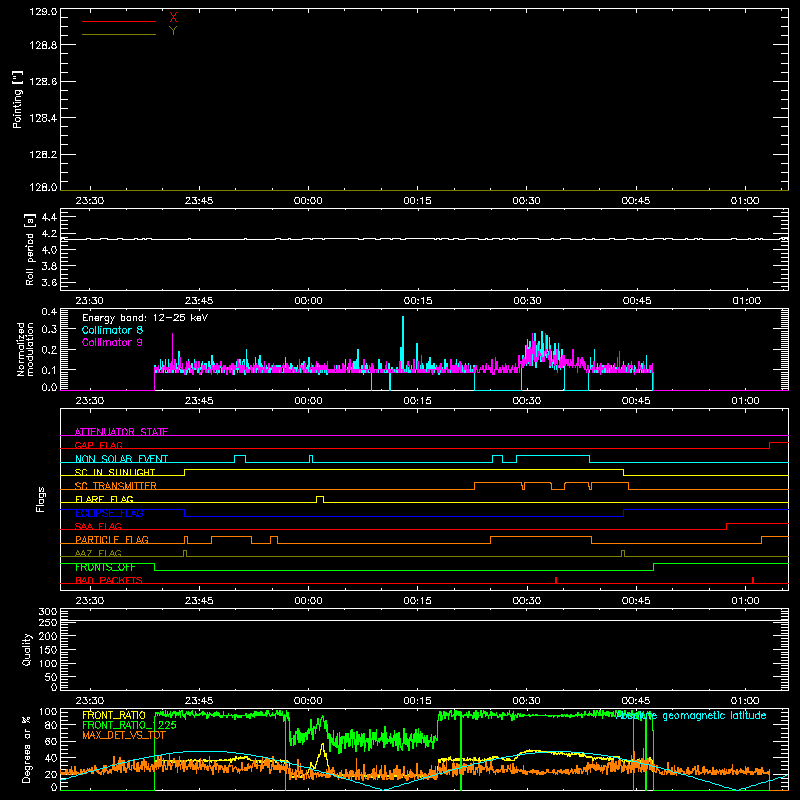Select the red X legend line sample
This screenshot has width=800, height=800.
coord(118,21)
